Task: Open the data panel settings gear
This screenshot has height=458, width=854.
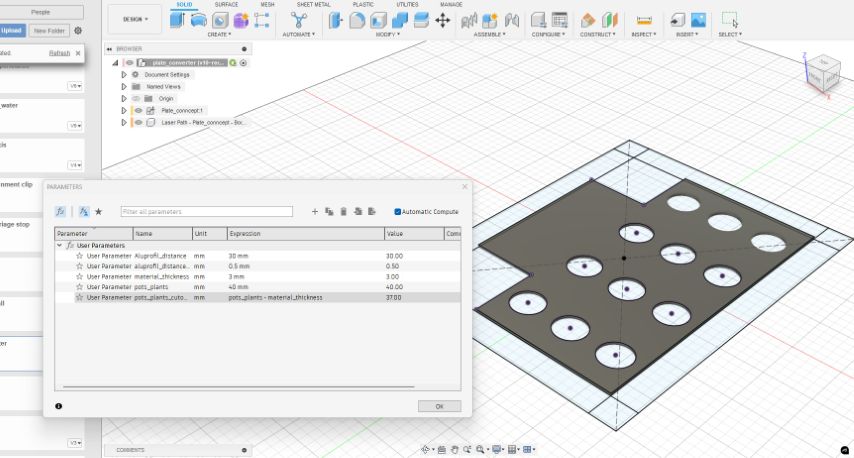Action: tap(78, 30)
